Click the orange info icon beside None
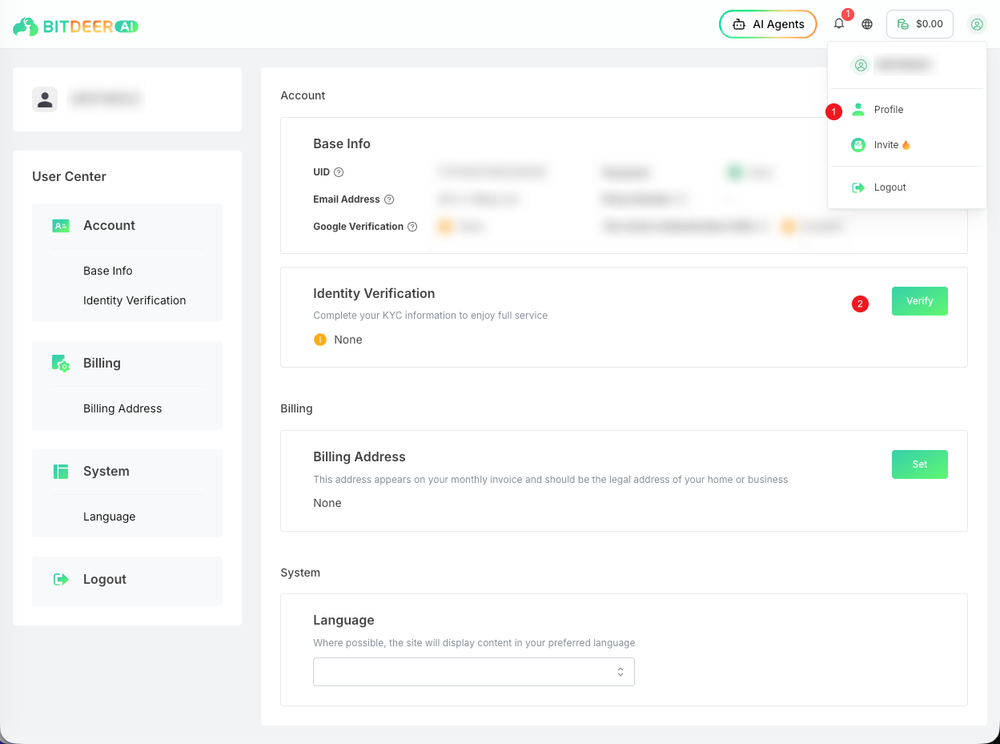This screenshot has height=744, width=1000. 320,340
